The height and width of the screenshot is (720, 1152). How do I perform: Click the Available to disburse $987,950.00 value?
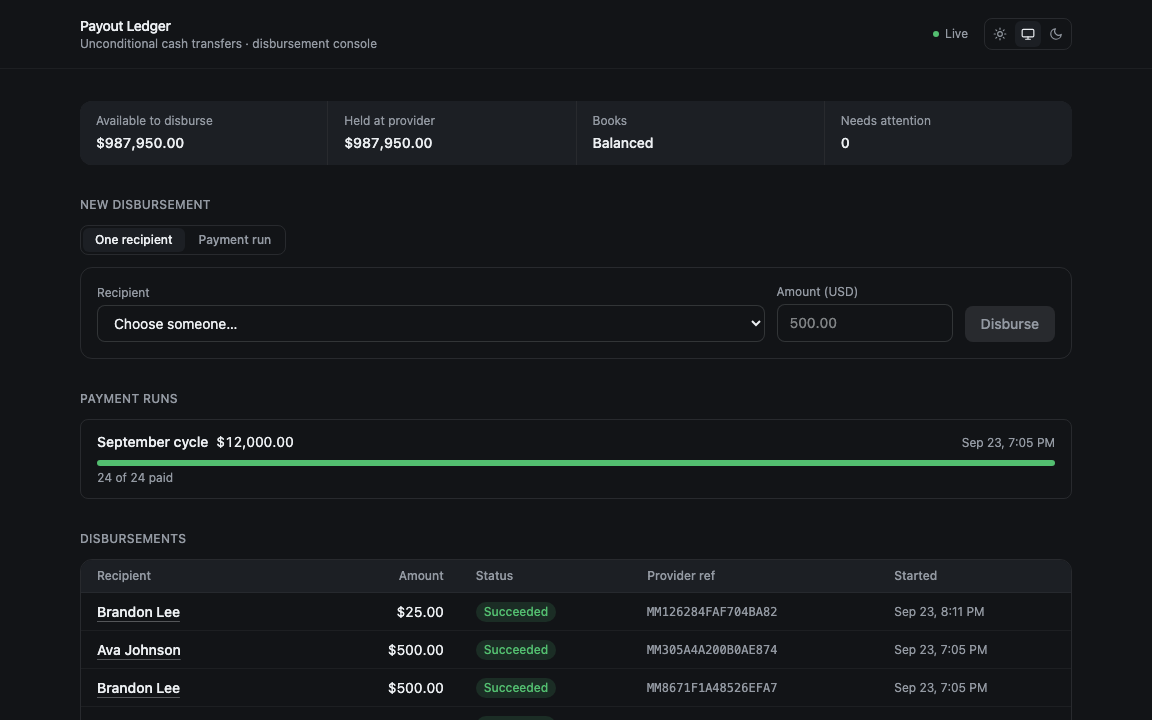tap(140, 143)
